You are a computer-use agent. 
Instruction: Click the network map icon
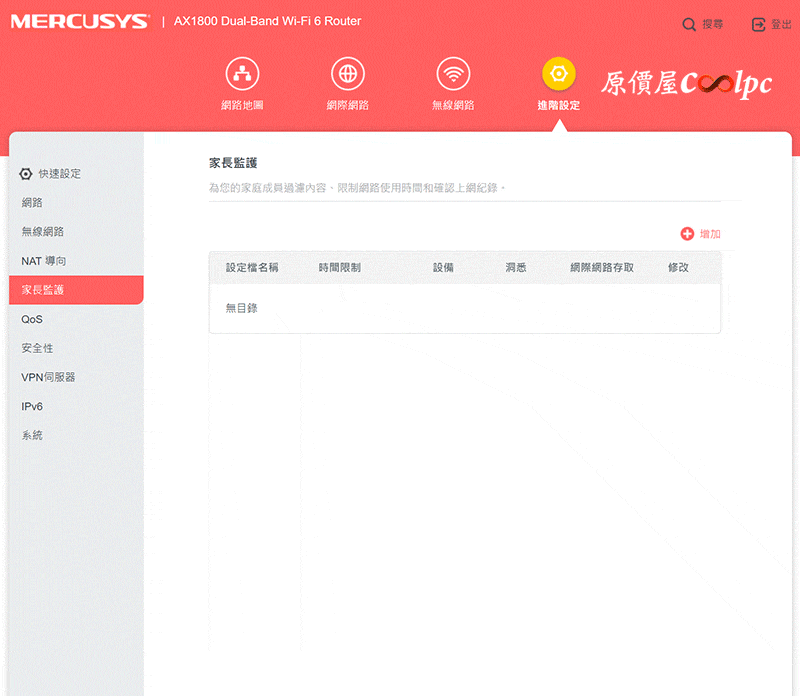[x=242, y=74]
